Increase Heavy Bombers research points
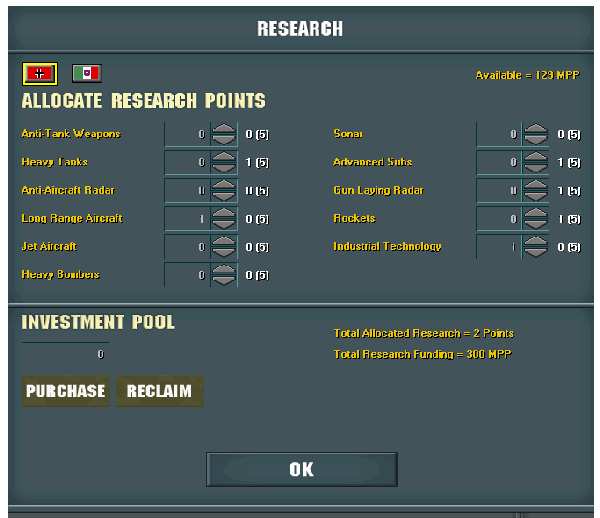The height and width of the screenshot is (518, 600). pyautogui.click(x=224, y=270)
